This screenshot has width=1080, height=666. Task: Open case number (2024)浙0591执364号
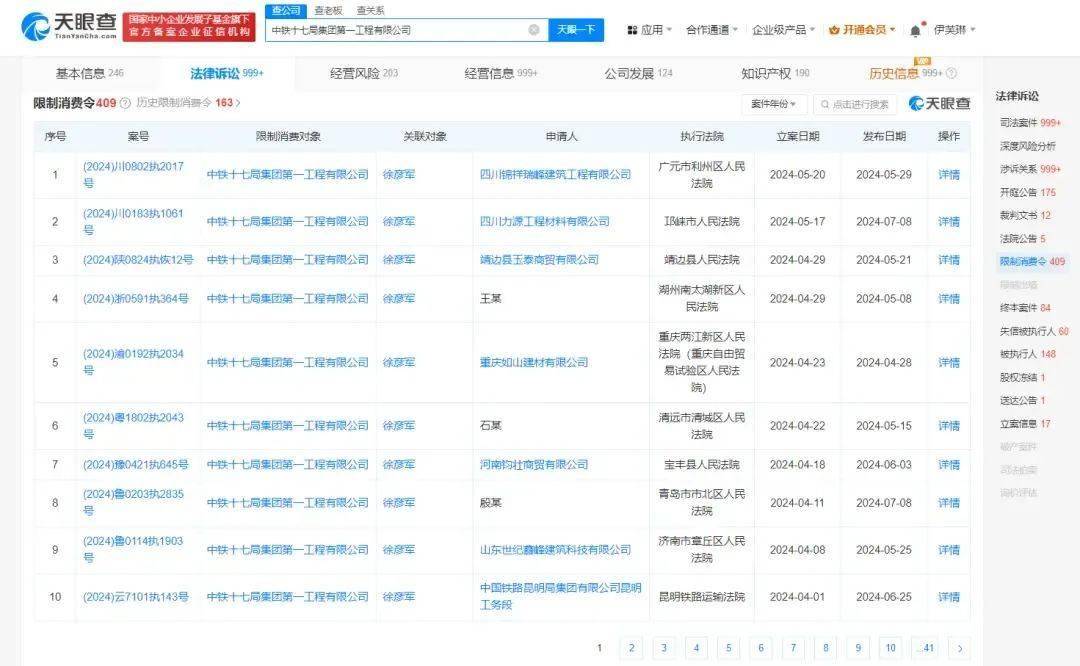136,298
